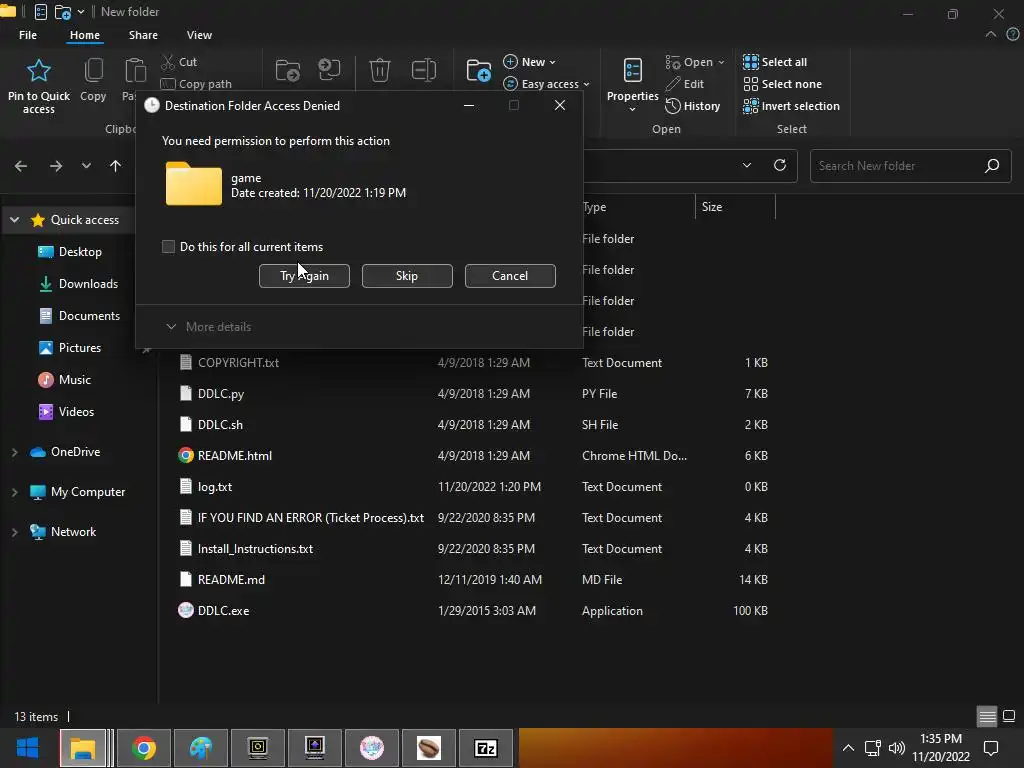Click Edit in the Open group
Viewport: 1024px width, 768px height.
click(x=685, y=84)
